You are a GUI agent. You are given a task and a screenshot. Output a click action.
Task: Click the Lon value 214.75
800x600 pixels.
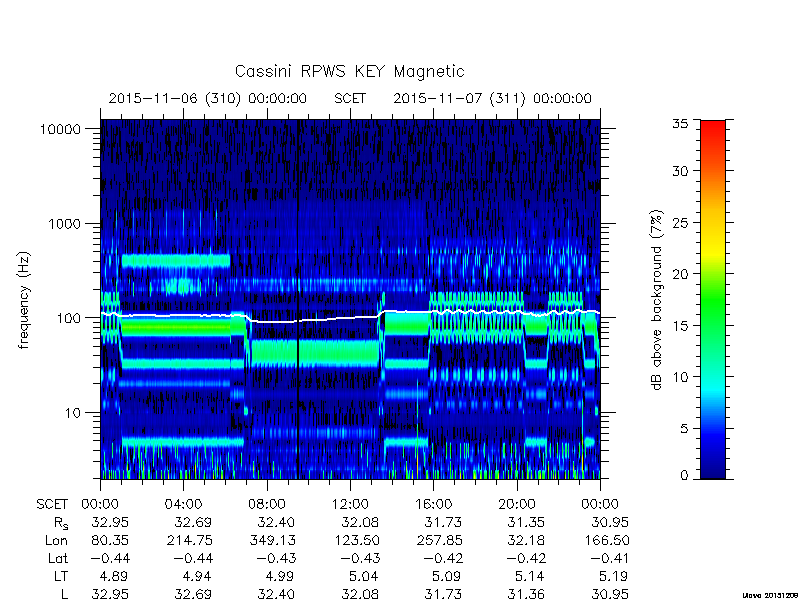(x=190, y=540)
